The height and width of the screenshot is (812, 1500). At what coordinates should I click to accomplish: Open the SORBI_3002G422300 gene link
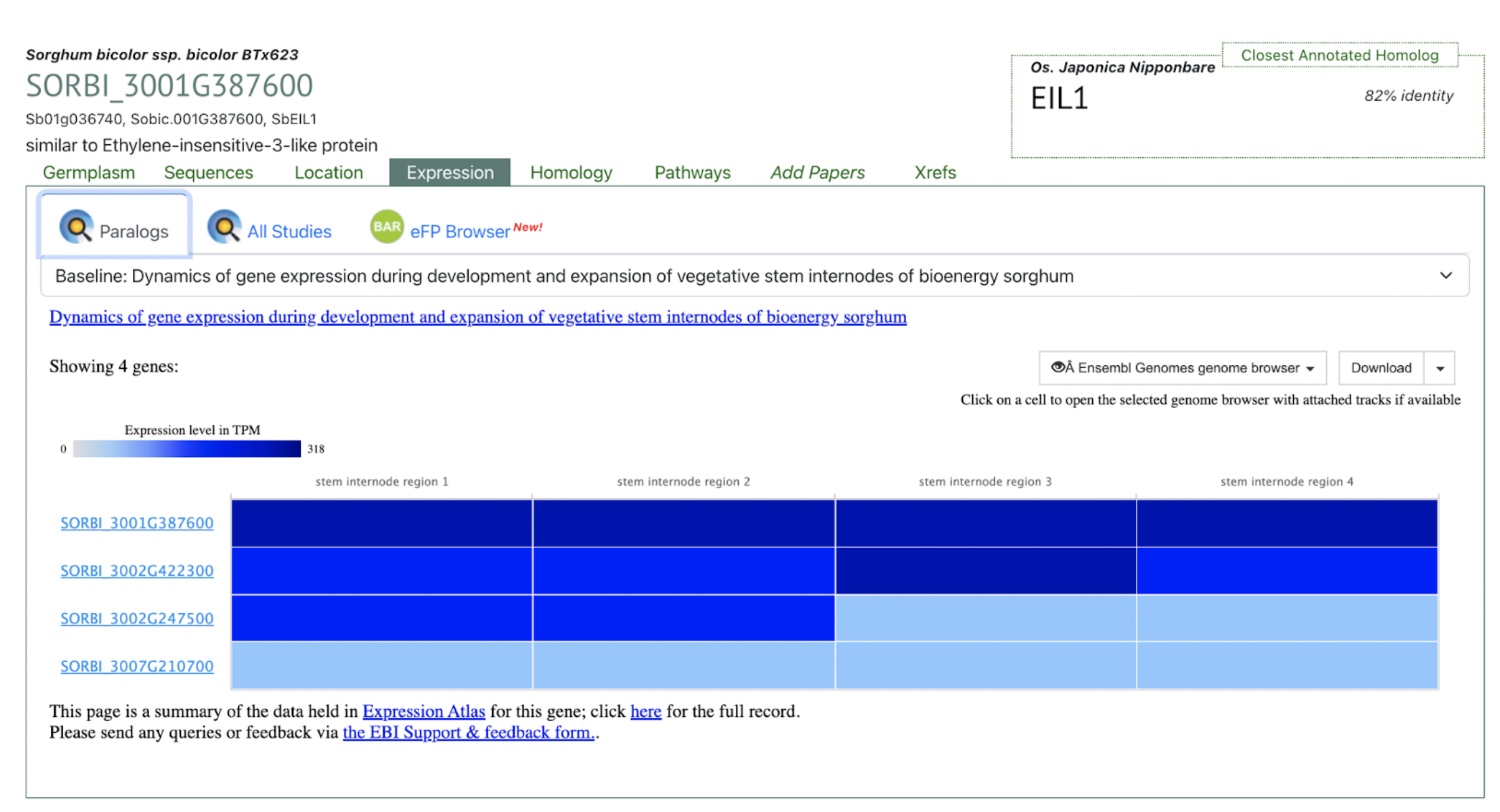pos(137,571)
